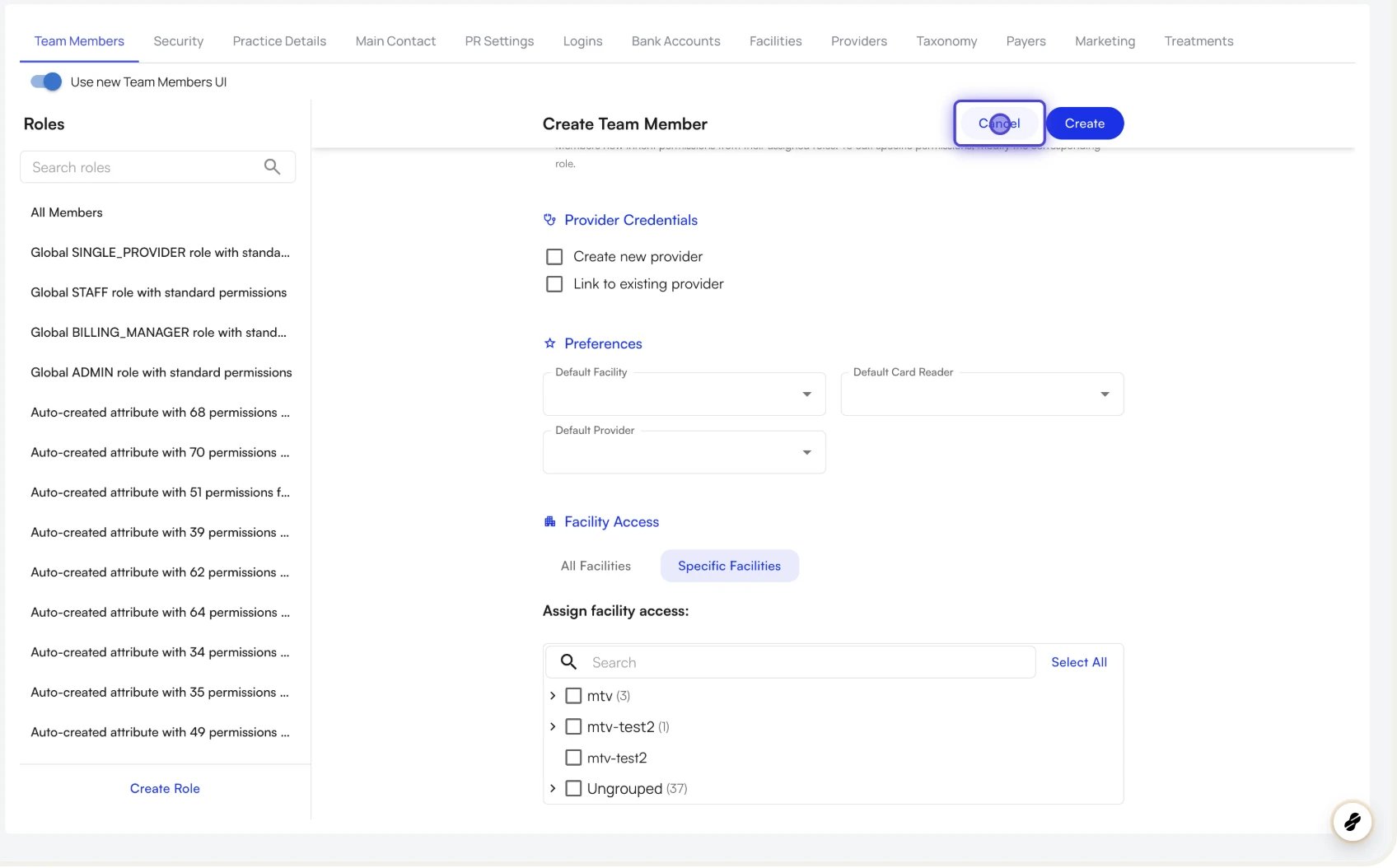Open the Practice Details tab

pyautogui.click(x=279, y=41)
